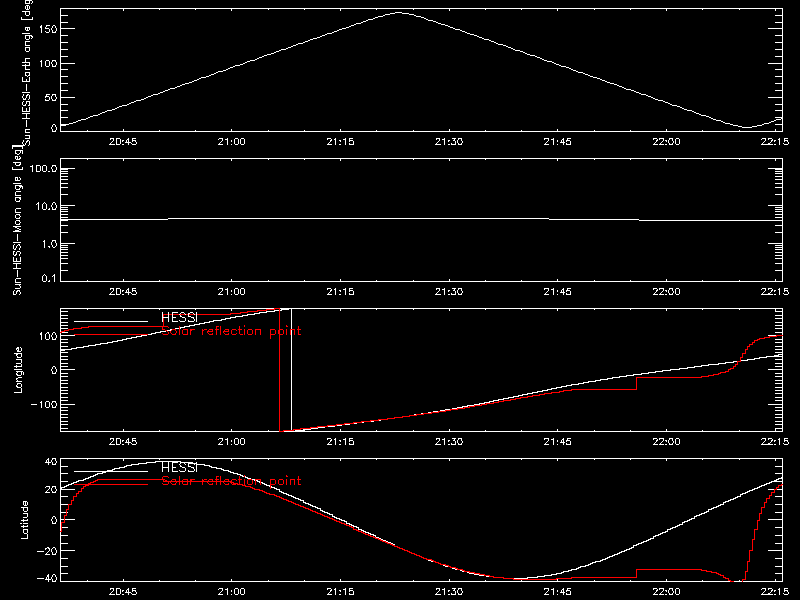
Task: Click the Sun-HESSI-Moon angle [deg] axis title
Action: click(17, 220)
